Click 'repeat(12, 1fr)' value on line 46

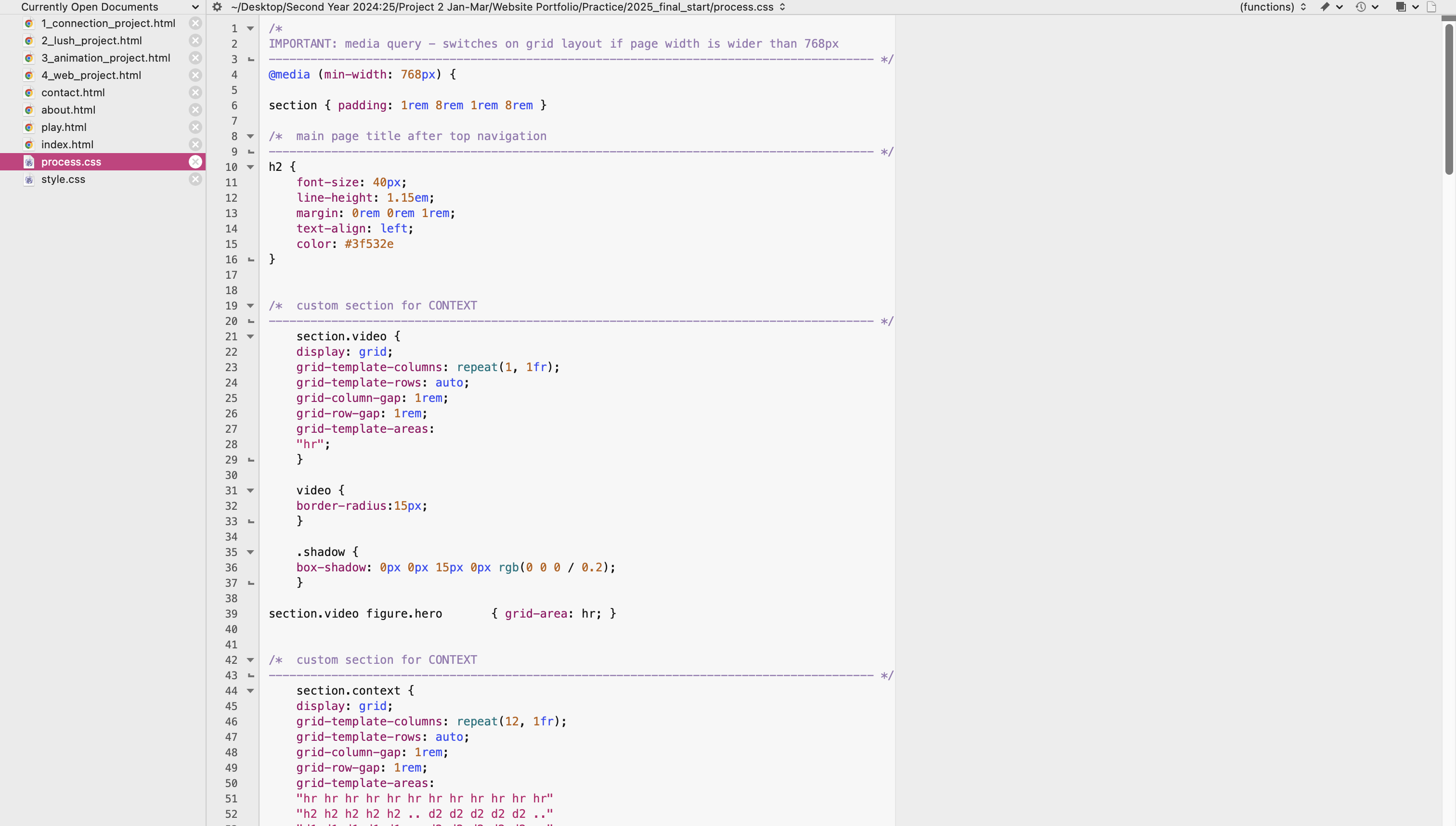[x=508, y=722]
